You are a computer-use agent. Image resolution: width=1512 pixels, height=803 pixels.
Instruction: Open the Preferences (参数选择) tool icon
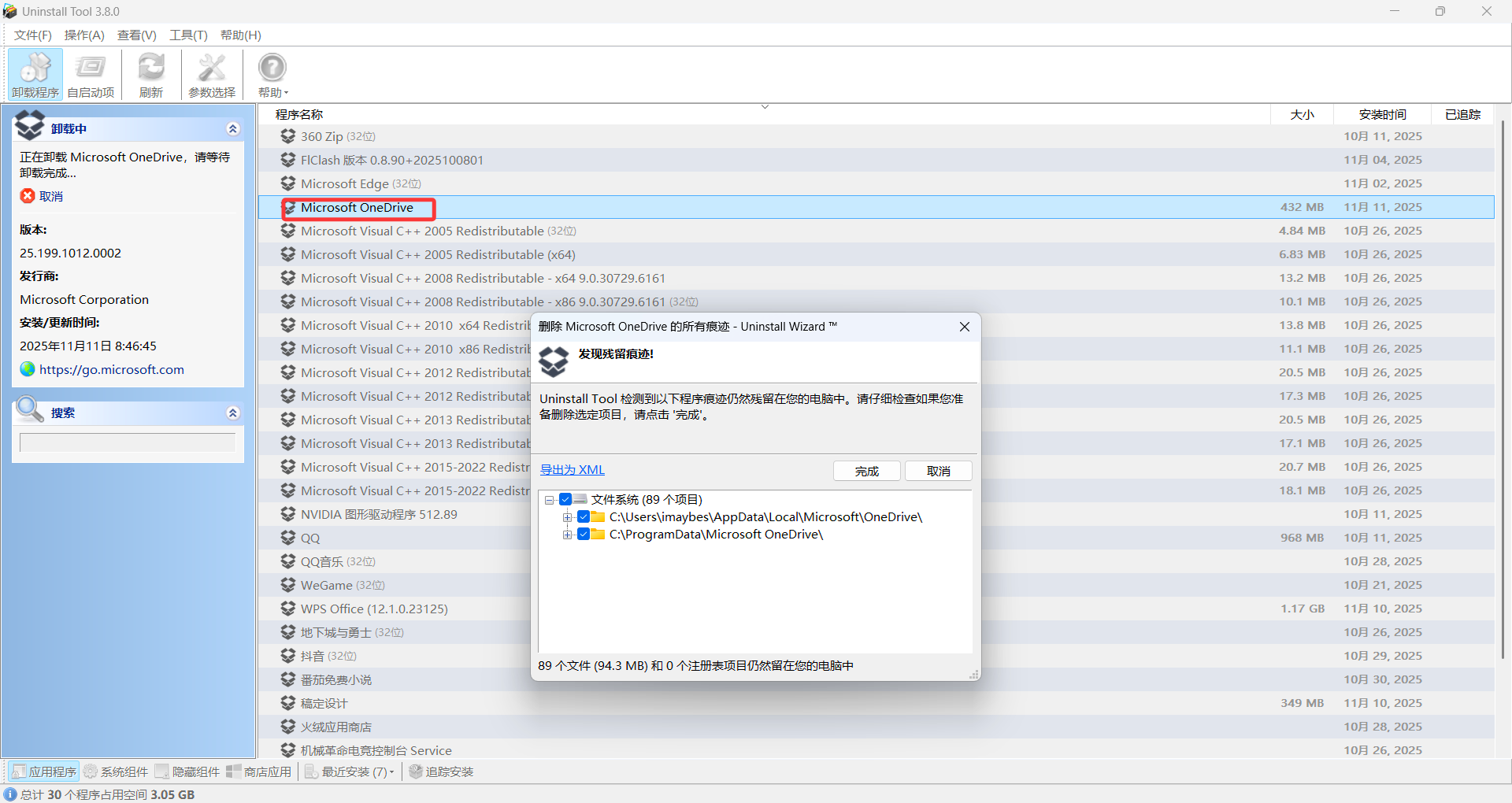tap(211, 69)
